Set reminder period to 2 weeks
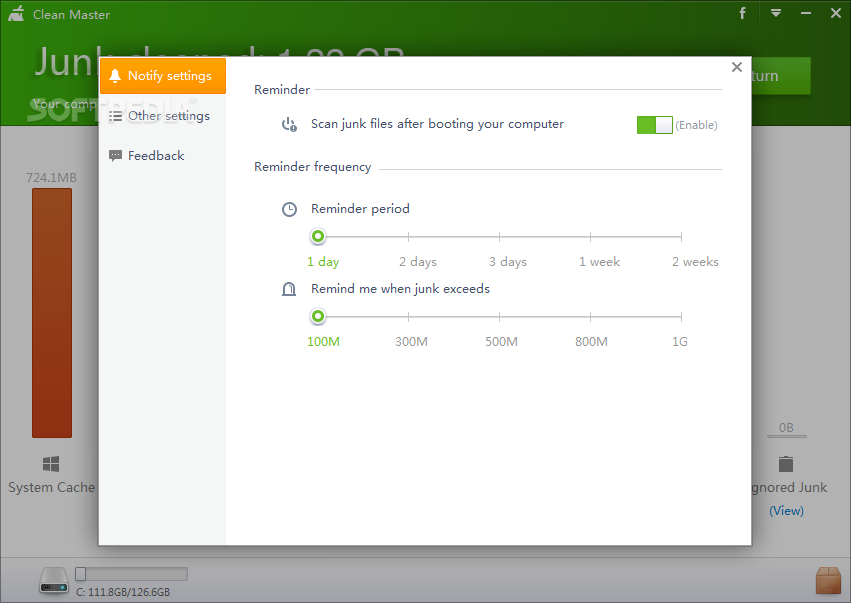 [681, 237]
